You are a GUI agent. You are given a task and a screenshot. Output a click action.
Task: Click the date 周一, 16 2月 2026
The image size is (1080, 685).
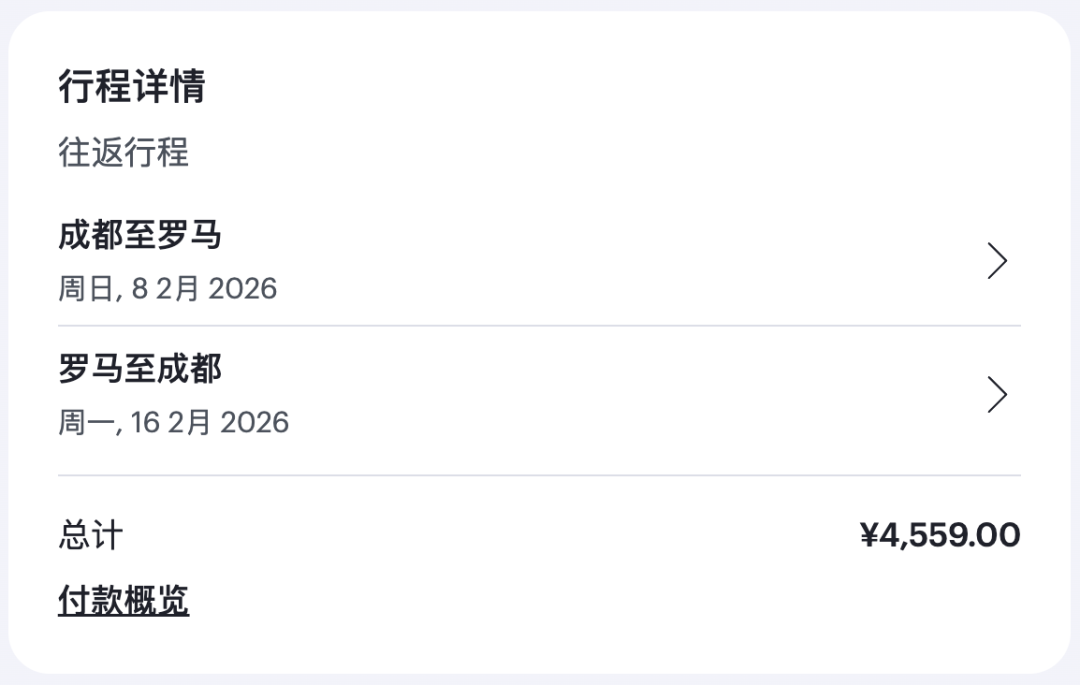(x=173, y=422)
